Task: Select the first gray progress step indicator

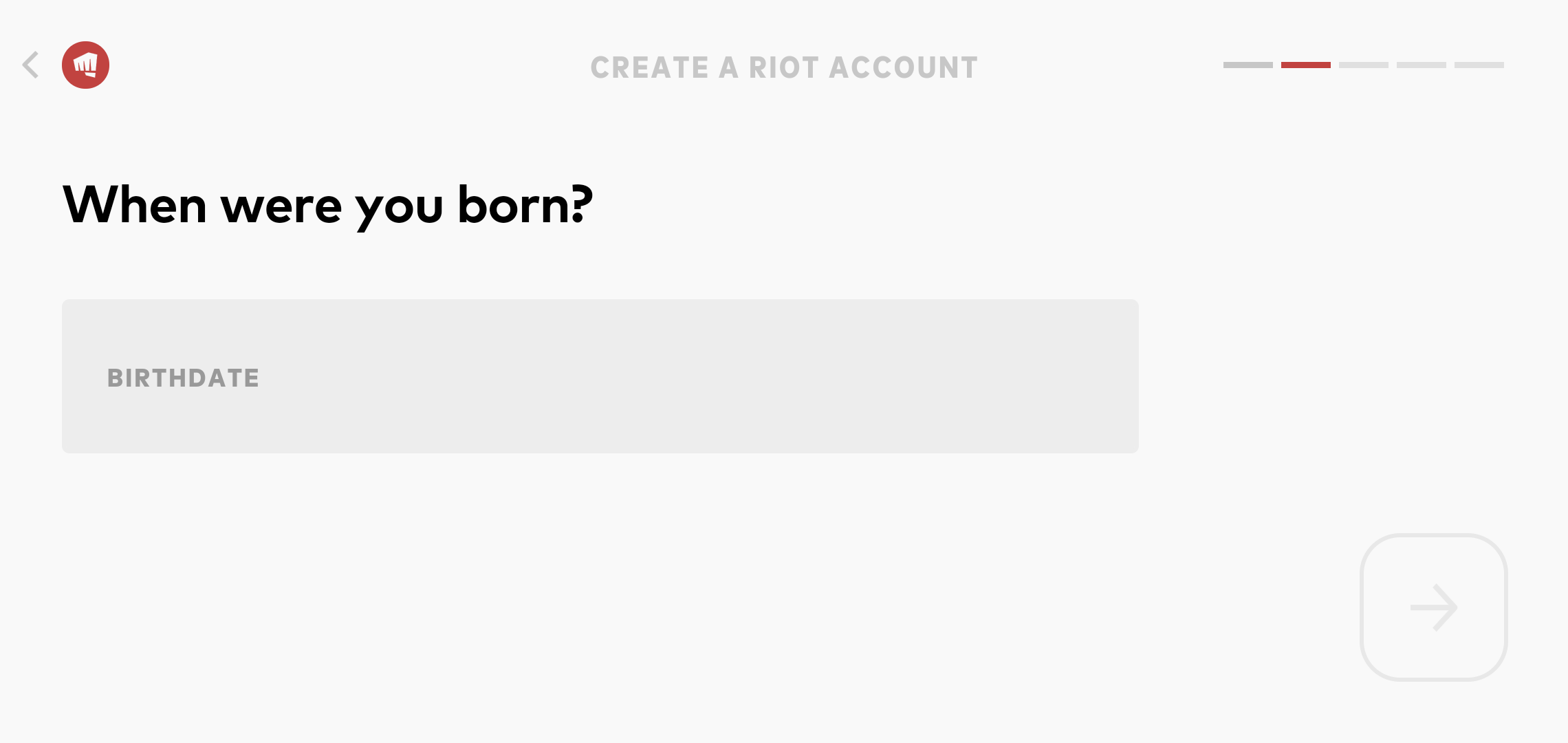Action: 1248,65
